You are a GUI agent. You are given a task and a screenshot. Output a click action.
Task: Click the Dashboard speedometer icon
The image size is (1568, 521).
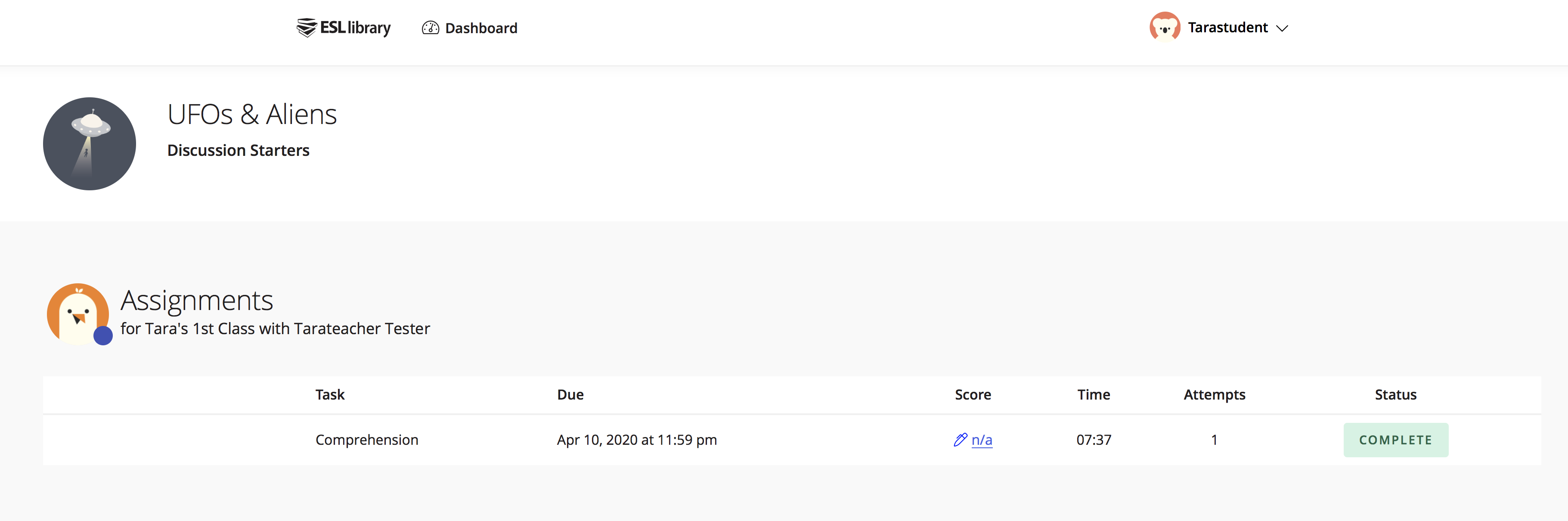[431, 28]
